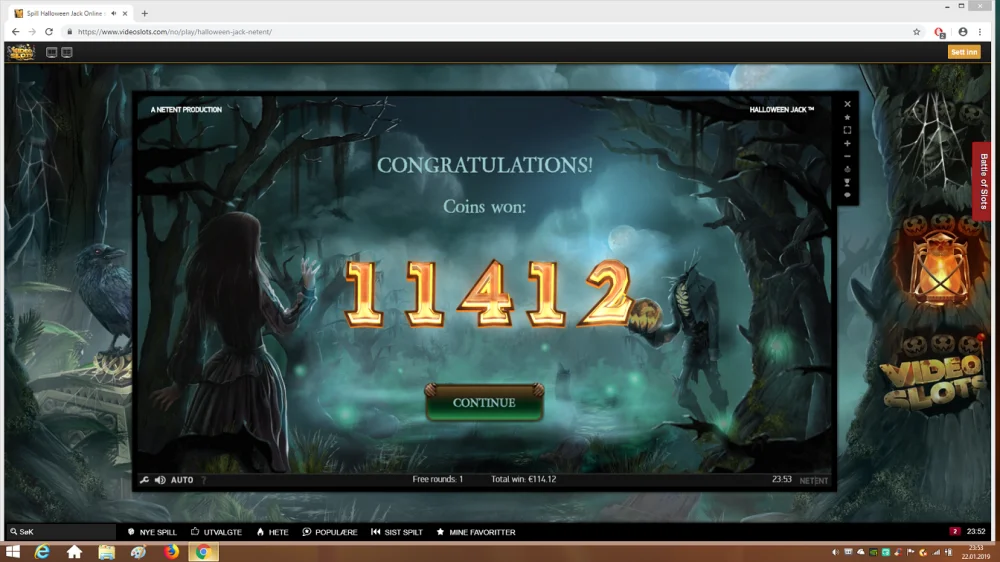Open the UTVALGTE menu item

[x=216, y=532]
